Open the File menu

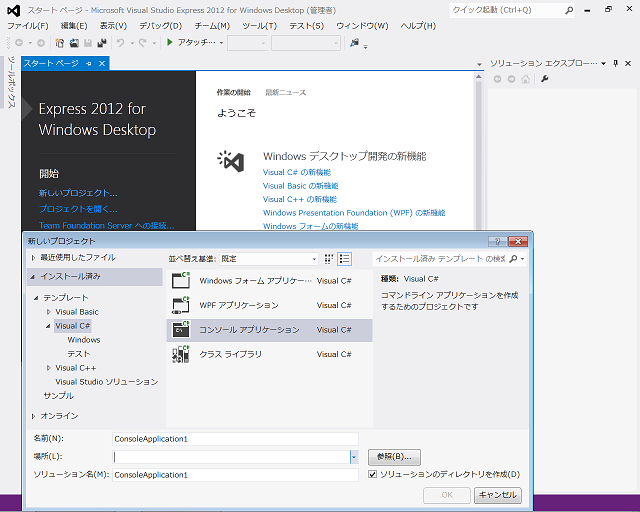(x=28, y=26)
